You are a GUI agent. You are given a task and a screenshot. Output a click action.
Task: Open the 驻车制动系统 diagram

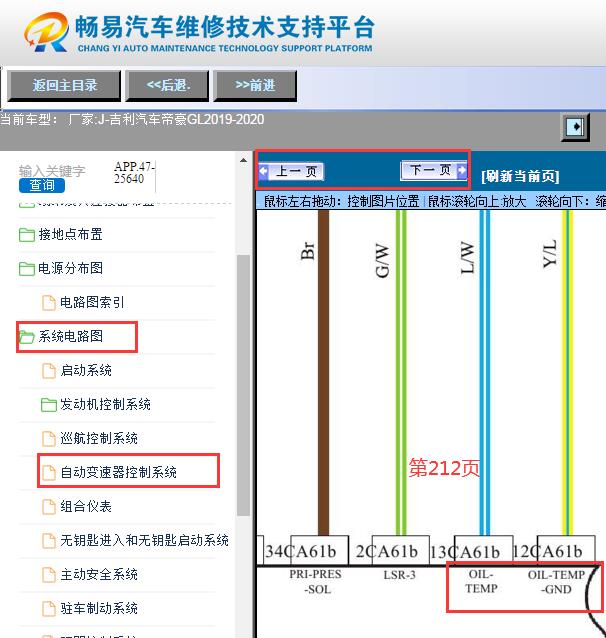coord(99,608)
